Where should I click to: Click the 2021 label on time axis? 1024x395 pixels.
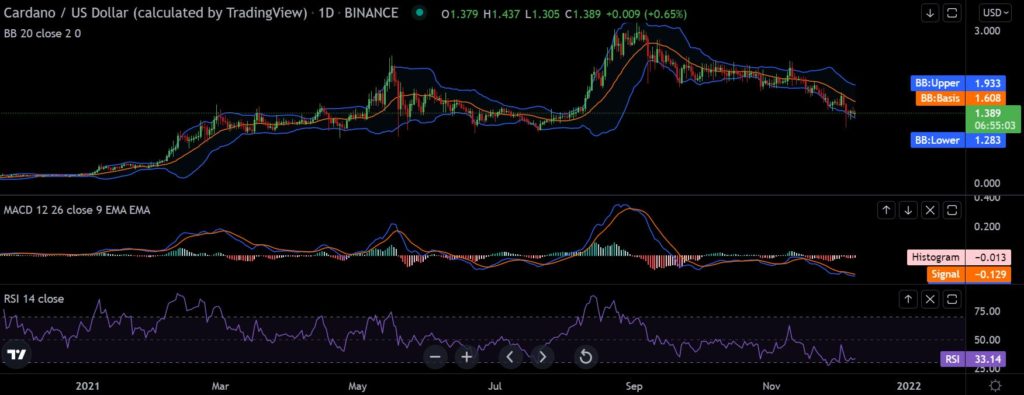point(87,385)
